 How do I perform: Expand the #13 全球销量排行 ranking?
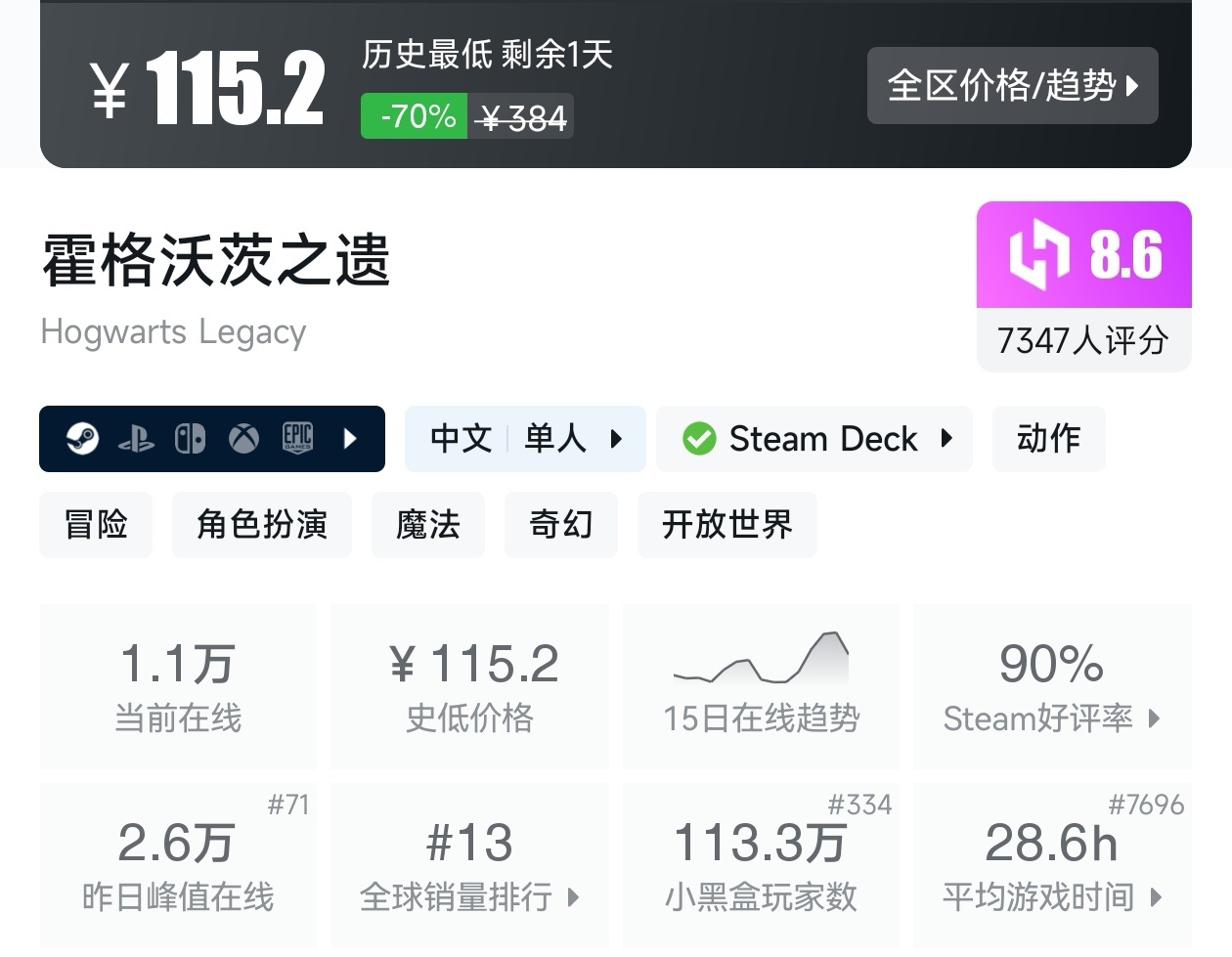470,865
